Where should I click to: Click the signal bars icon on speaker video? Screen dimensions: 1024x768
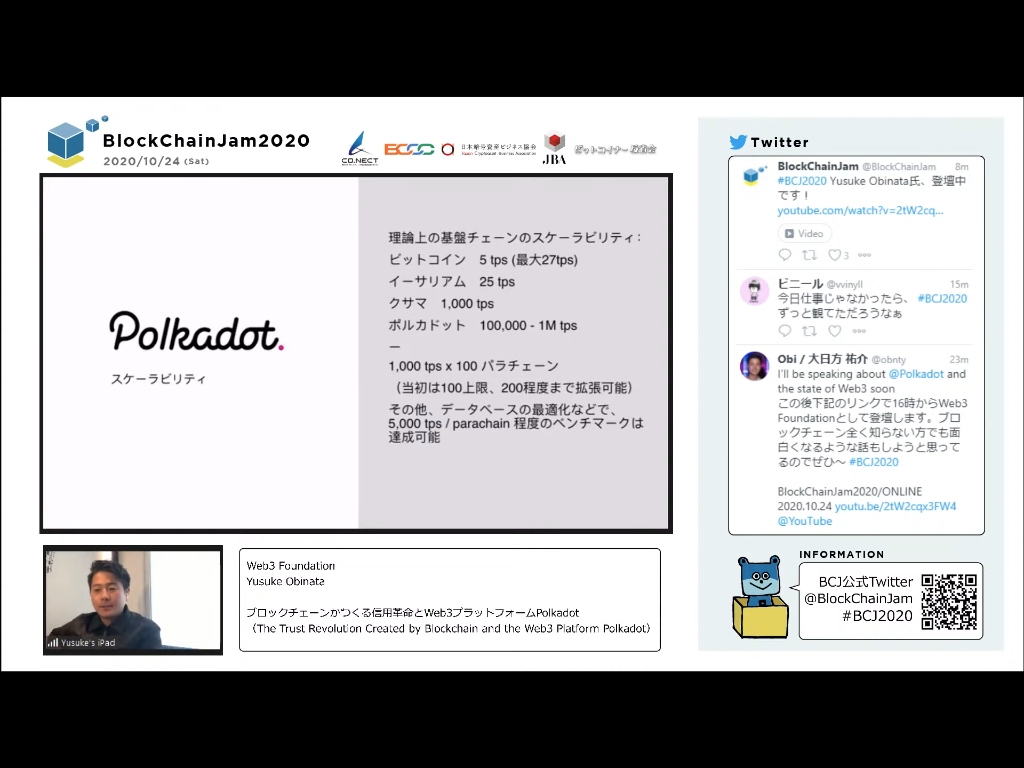[x=53, y=643]
